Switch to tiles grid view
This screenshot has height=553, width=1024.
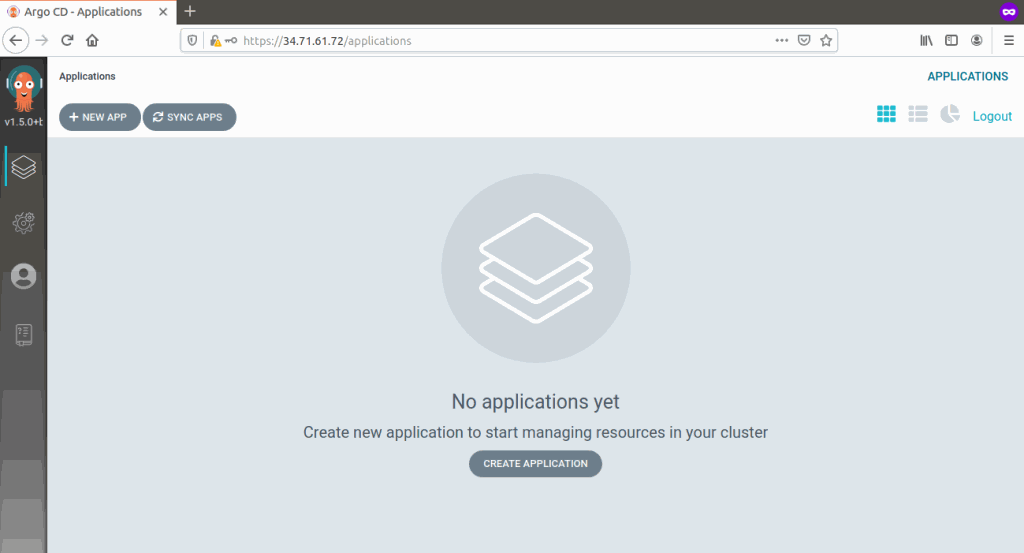(886, 114)
